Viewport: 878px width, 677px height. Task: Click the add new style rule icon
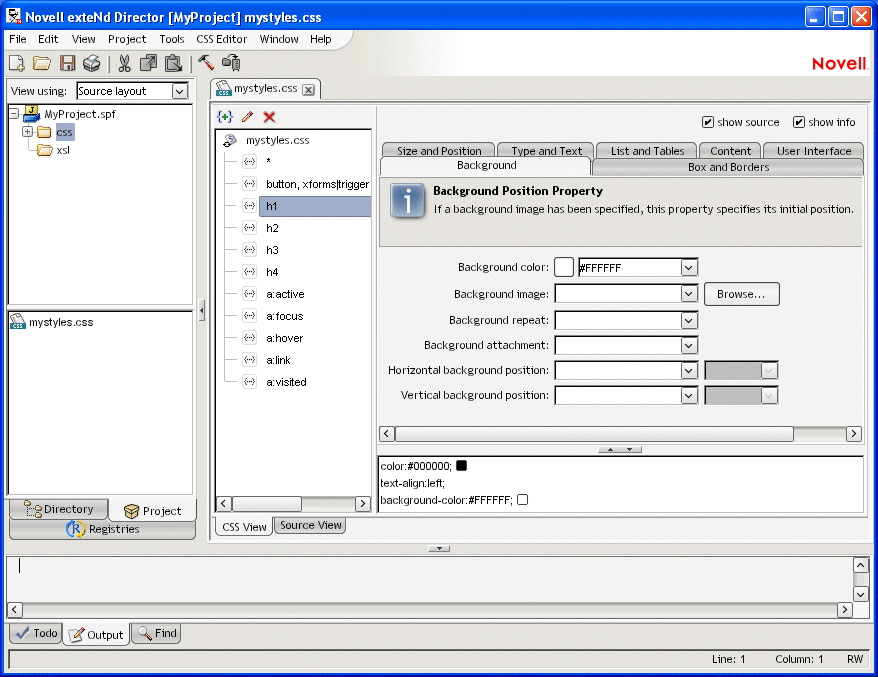coord(225,117)
